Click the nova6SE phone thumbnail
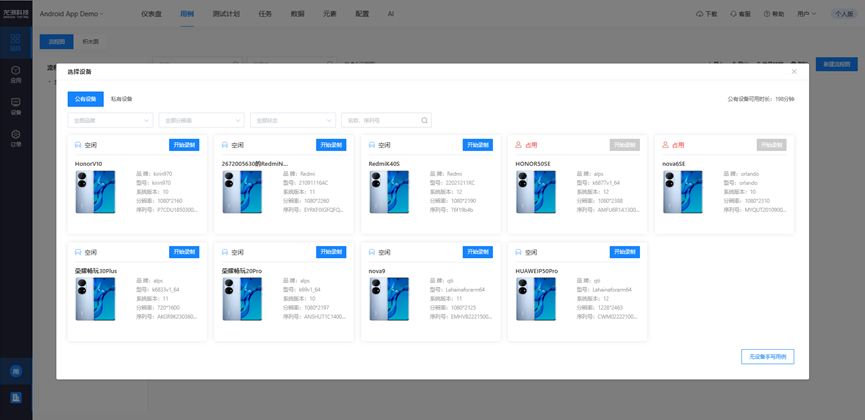 682,192
